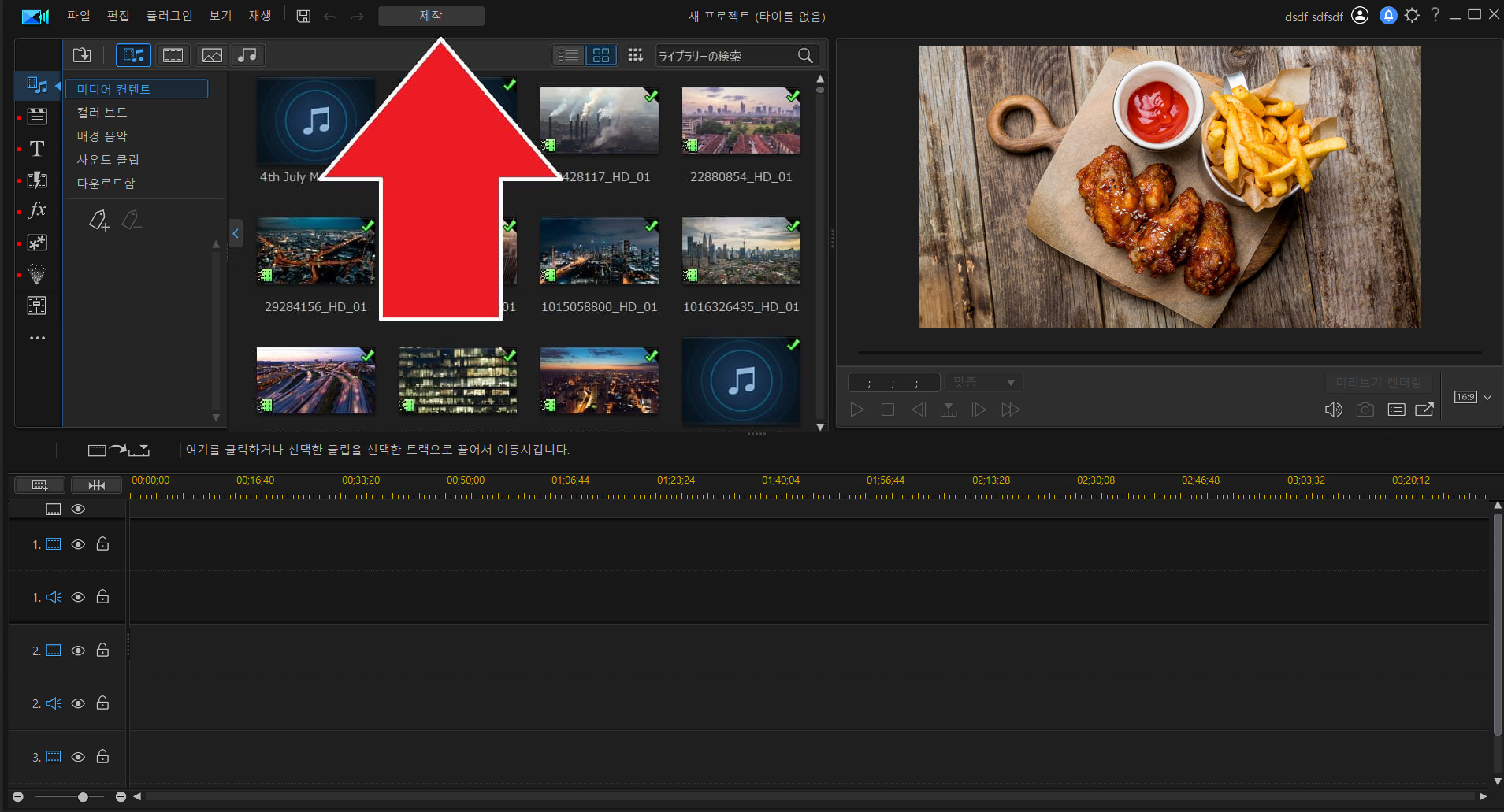
Task: Toggle visibility of video track 1
Action: tap(78, 544)
